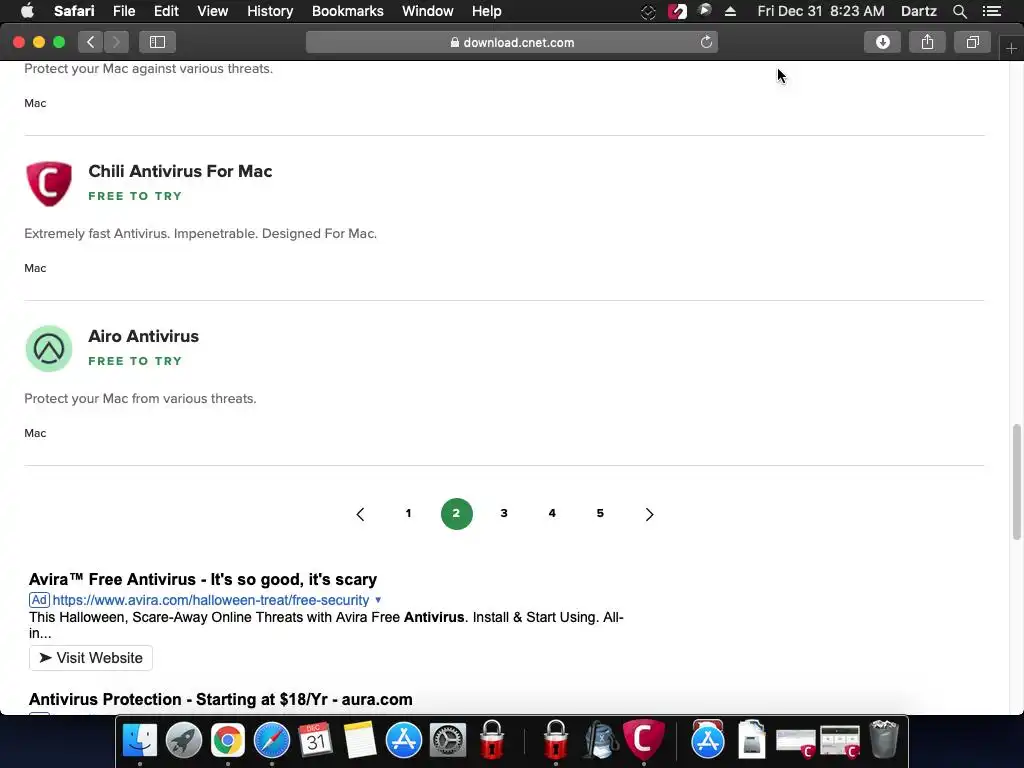Open the App Store icon beside Notes
1024x768 pixels.
[x=404, y=741]
